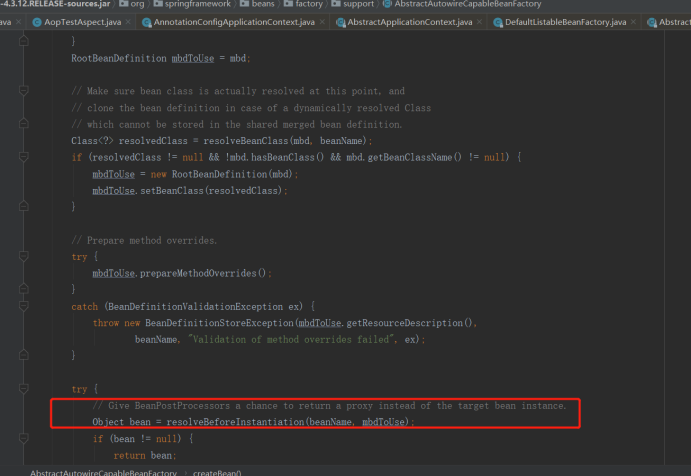
Task: Switch to the AopTestAspect.java tab
Action: [x=82, y=22]
